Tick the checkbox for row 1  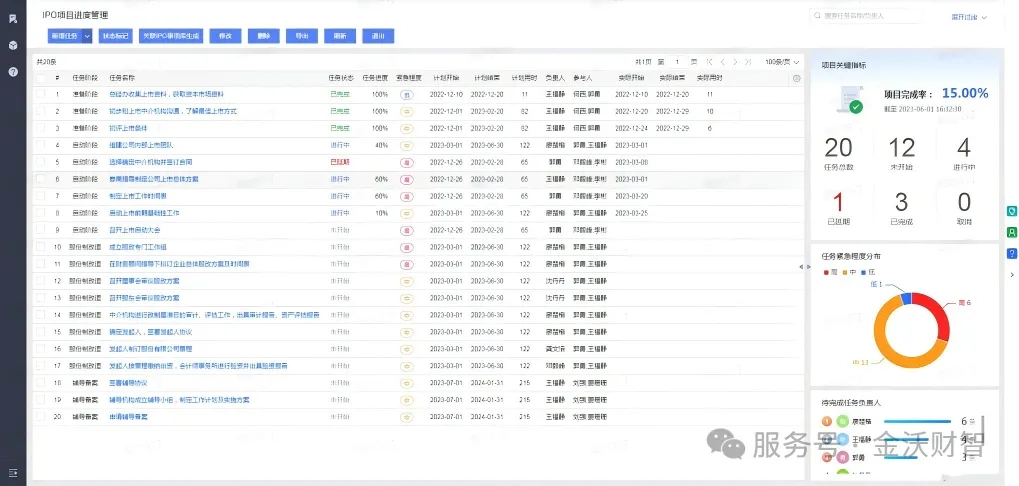tap(40, 94)
